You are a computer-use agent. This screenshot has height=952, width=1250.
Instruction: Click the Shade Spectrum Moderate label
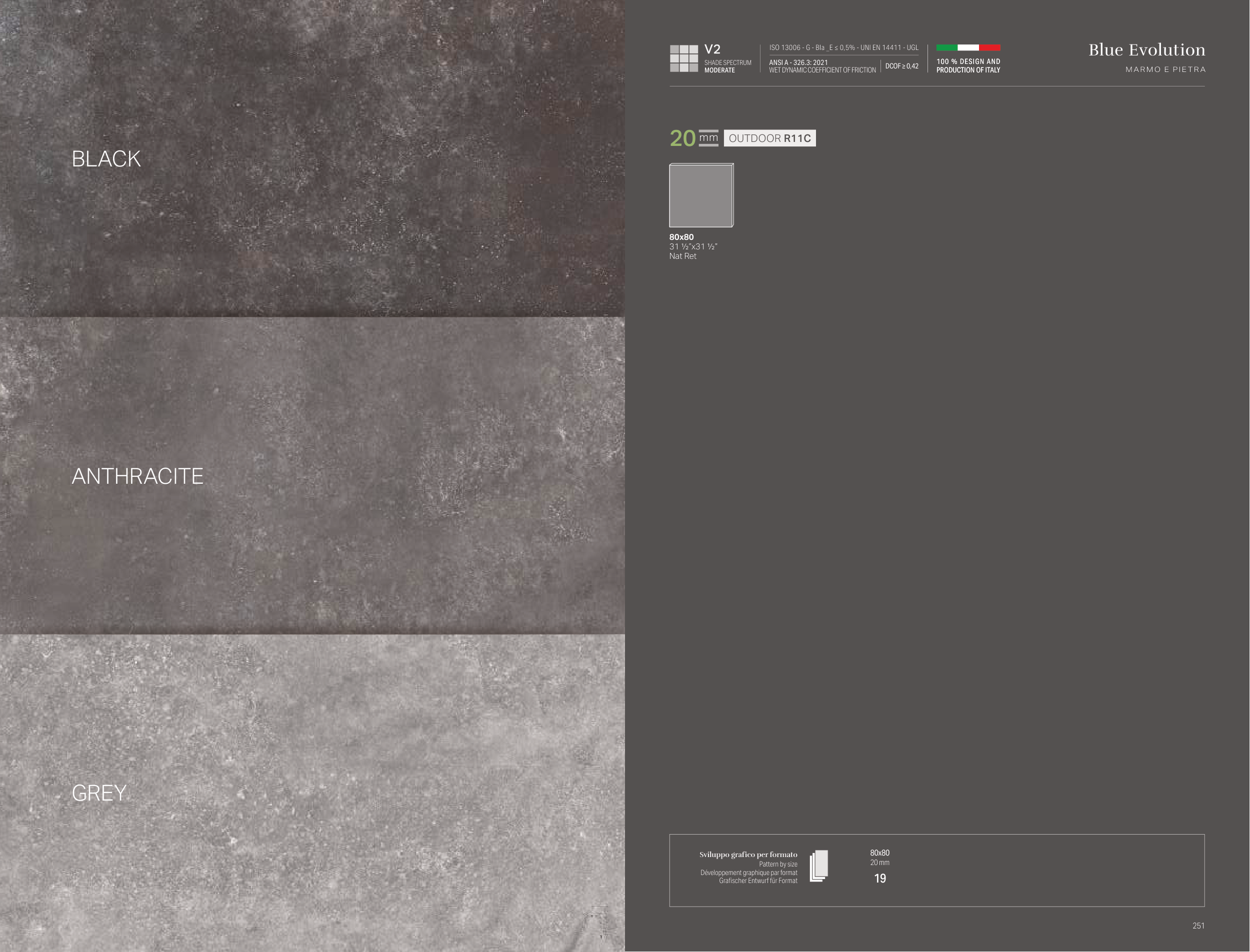(x=727, y=66)
